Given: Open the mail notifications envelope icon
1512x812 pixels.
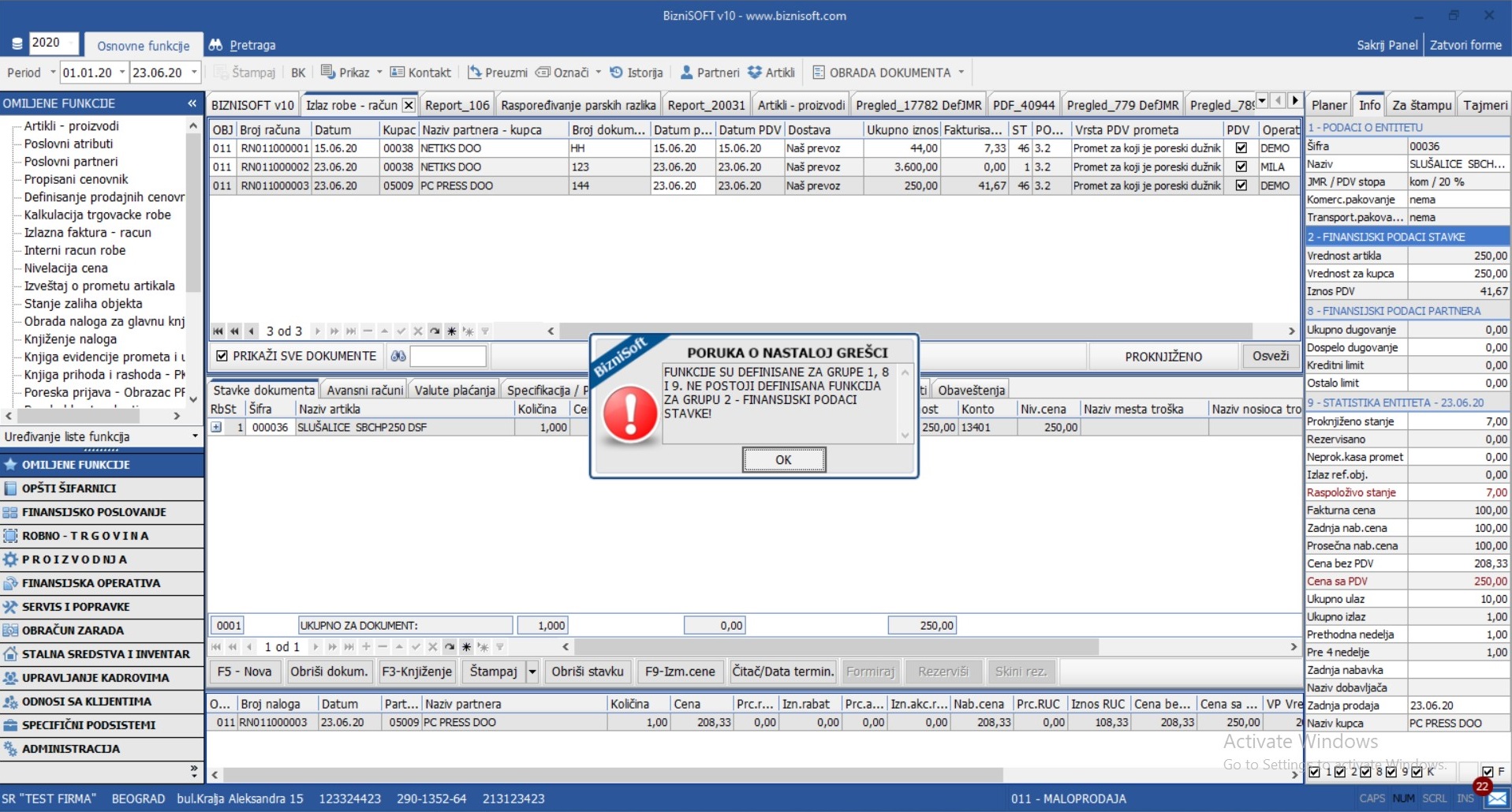Looking at the screenshot, I should pyautogui.click(x=1496, y=799).
